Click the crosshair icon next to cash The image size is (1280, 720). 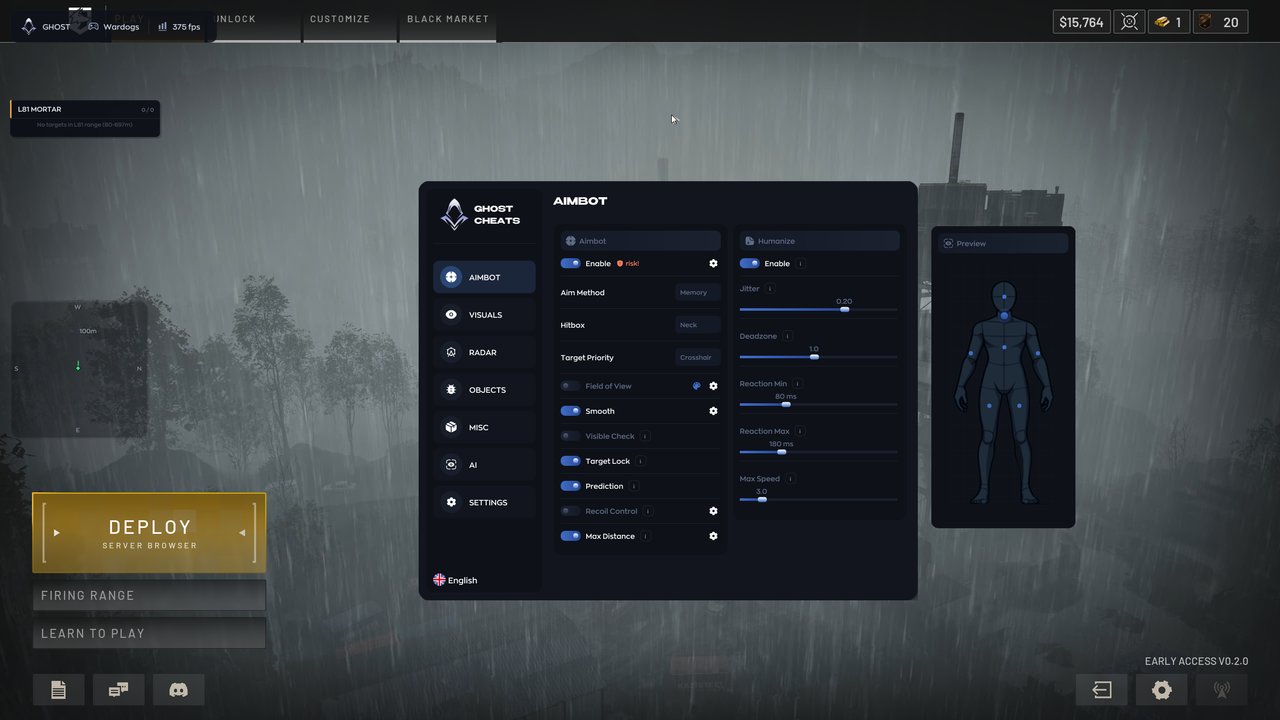[1129, 22]
